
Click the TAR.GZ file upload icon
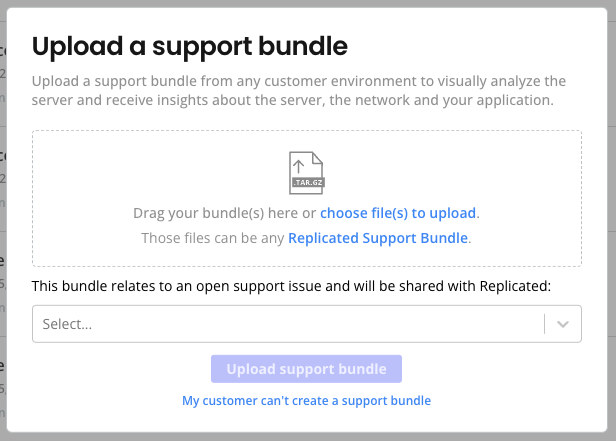(x=306, y=173)
